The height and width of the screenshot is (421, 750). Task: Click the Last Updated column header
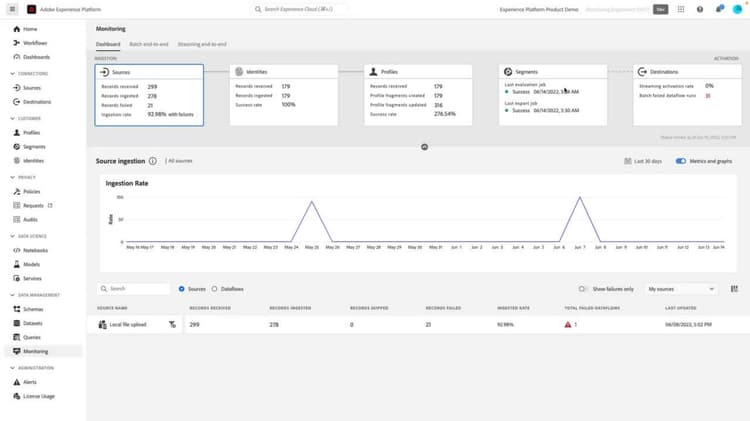(680, 308)
